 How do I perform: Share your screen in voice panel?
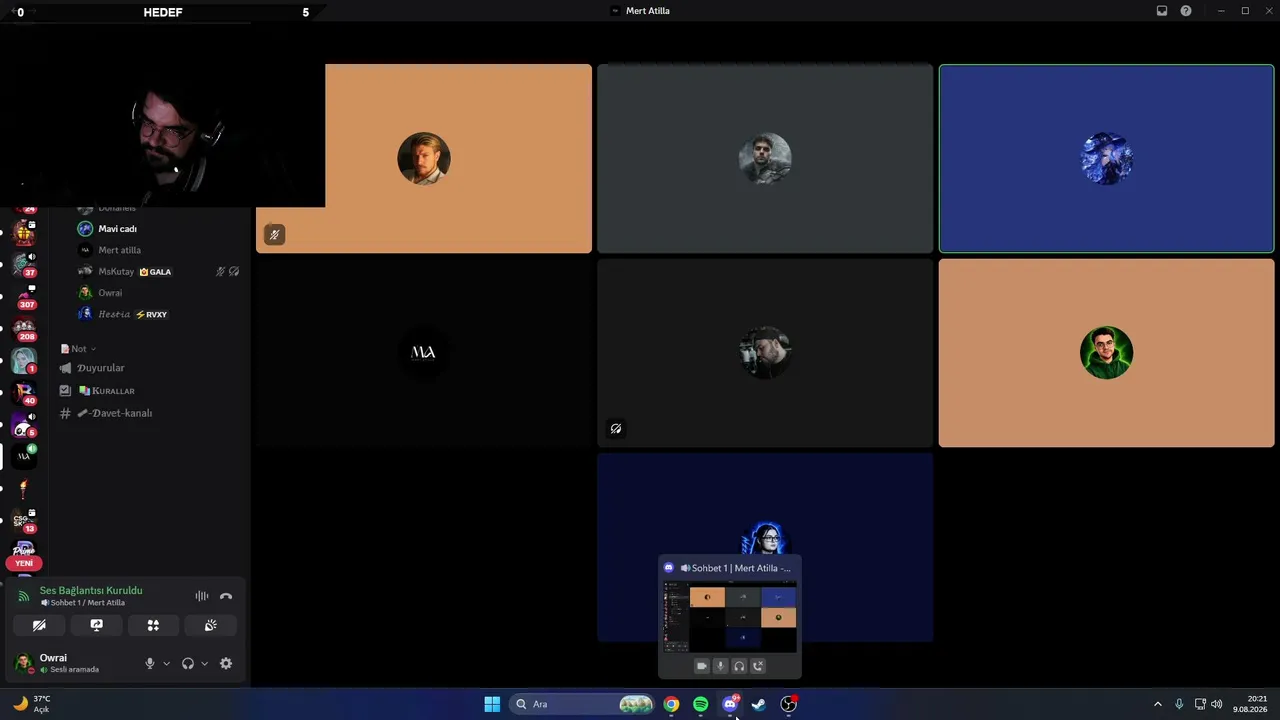[96, 625]
